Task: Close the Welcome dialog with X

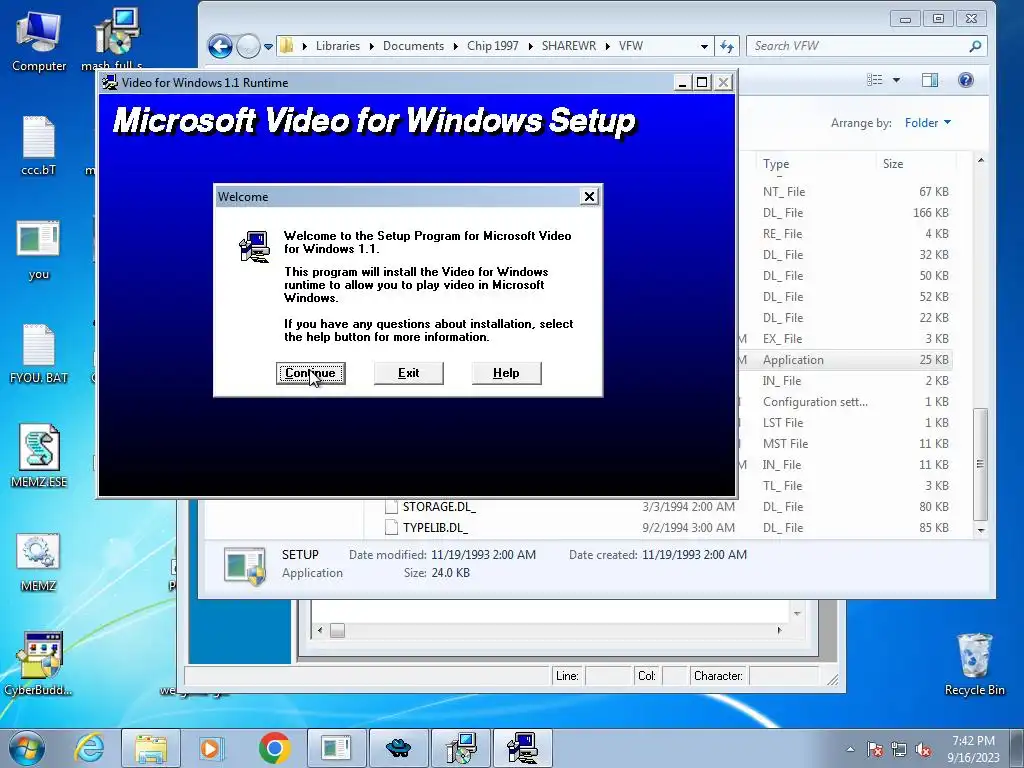Action: [x=589, y=197]
